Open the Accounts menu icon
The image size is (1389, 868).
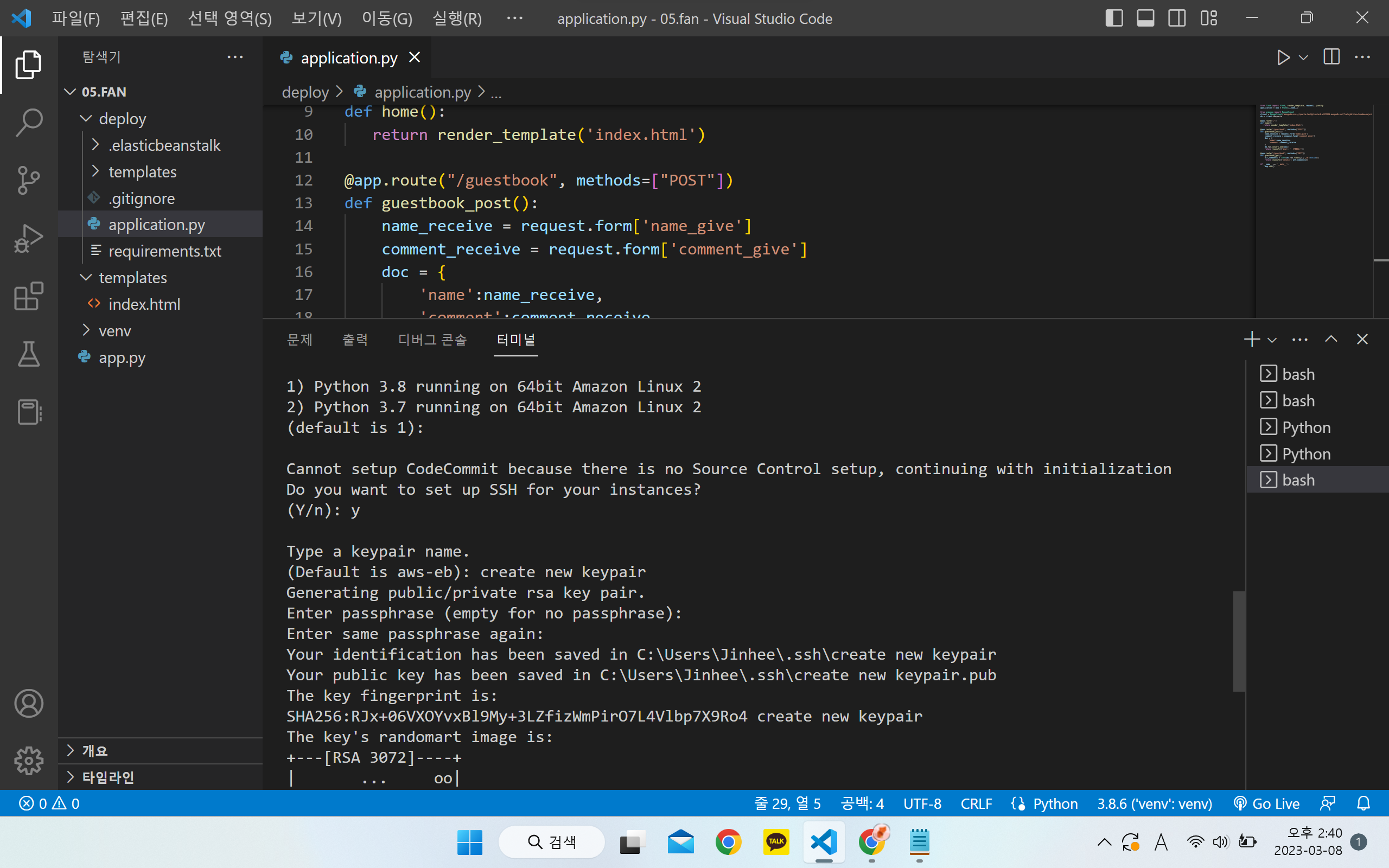[x=29, y=703]
